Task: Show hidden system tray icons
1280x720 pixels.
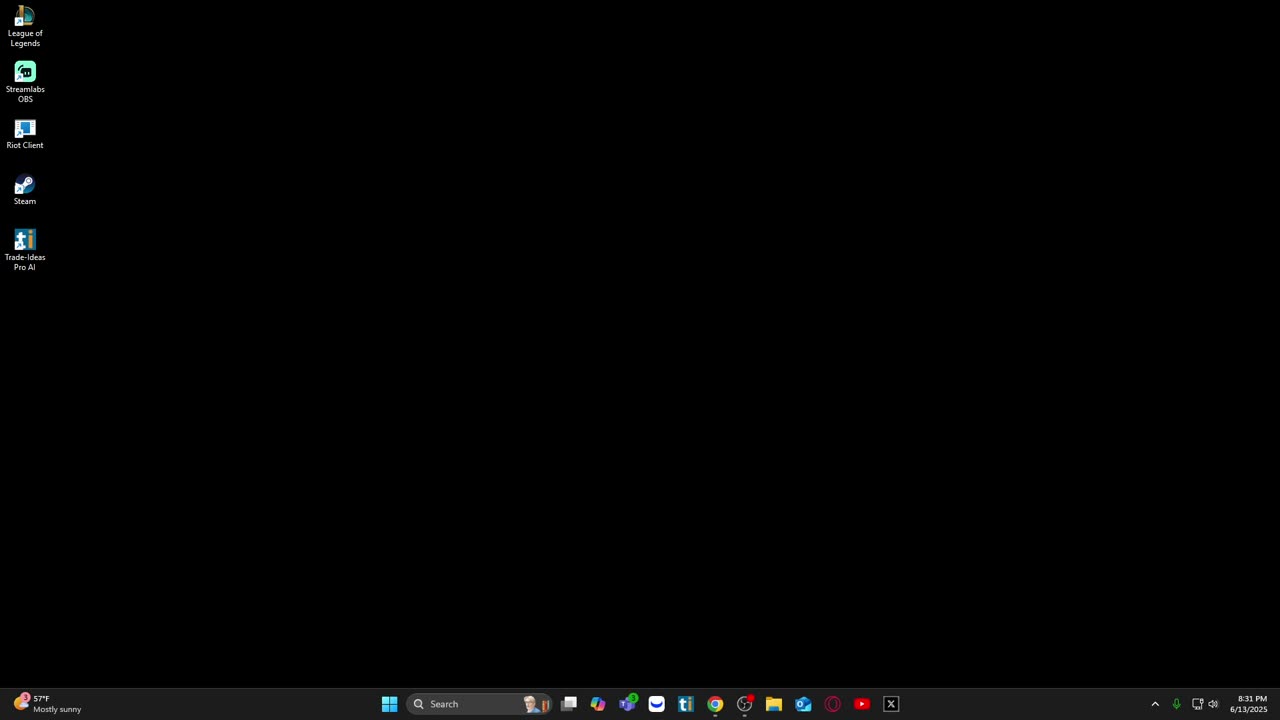Action: click(1155, 704)
